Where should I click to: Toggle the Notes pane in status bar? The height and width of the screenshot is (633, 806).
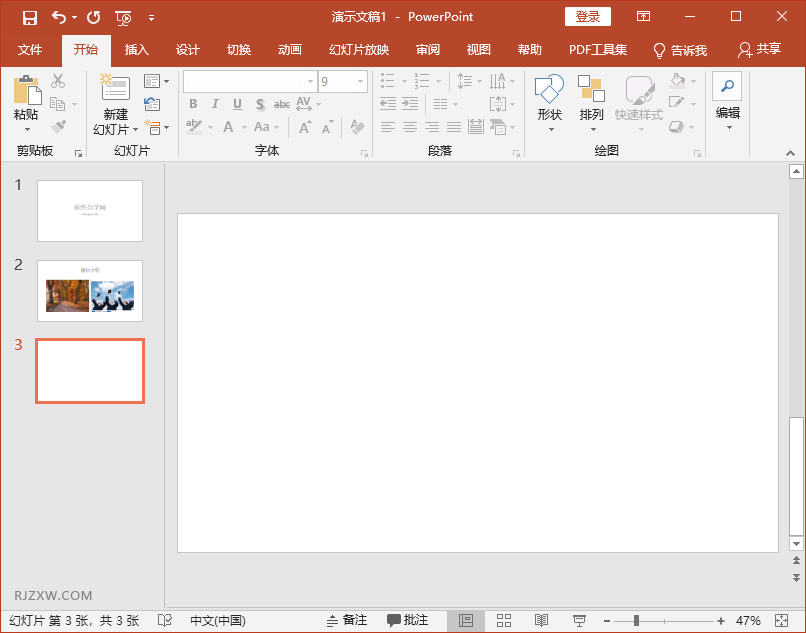point(347,621)
